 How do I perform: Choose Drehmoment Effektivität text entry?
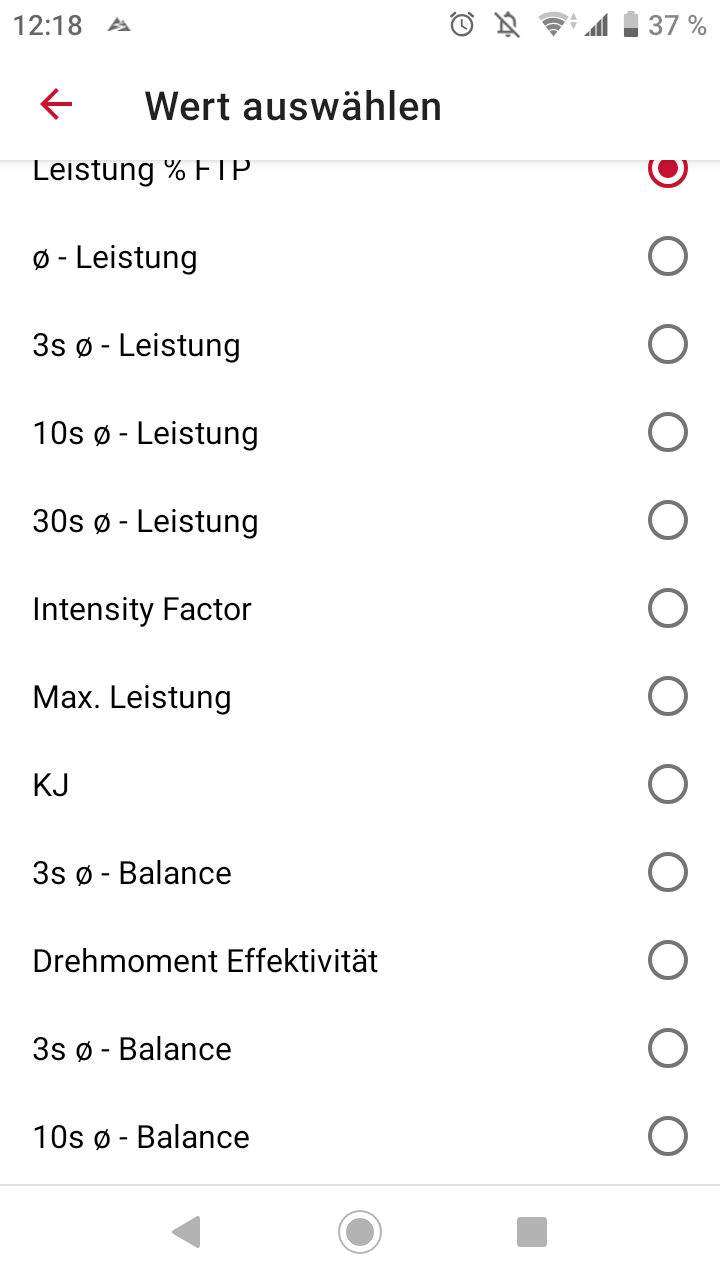tap(205, 961)
